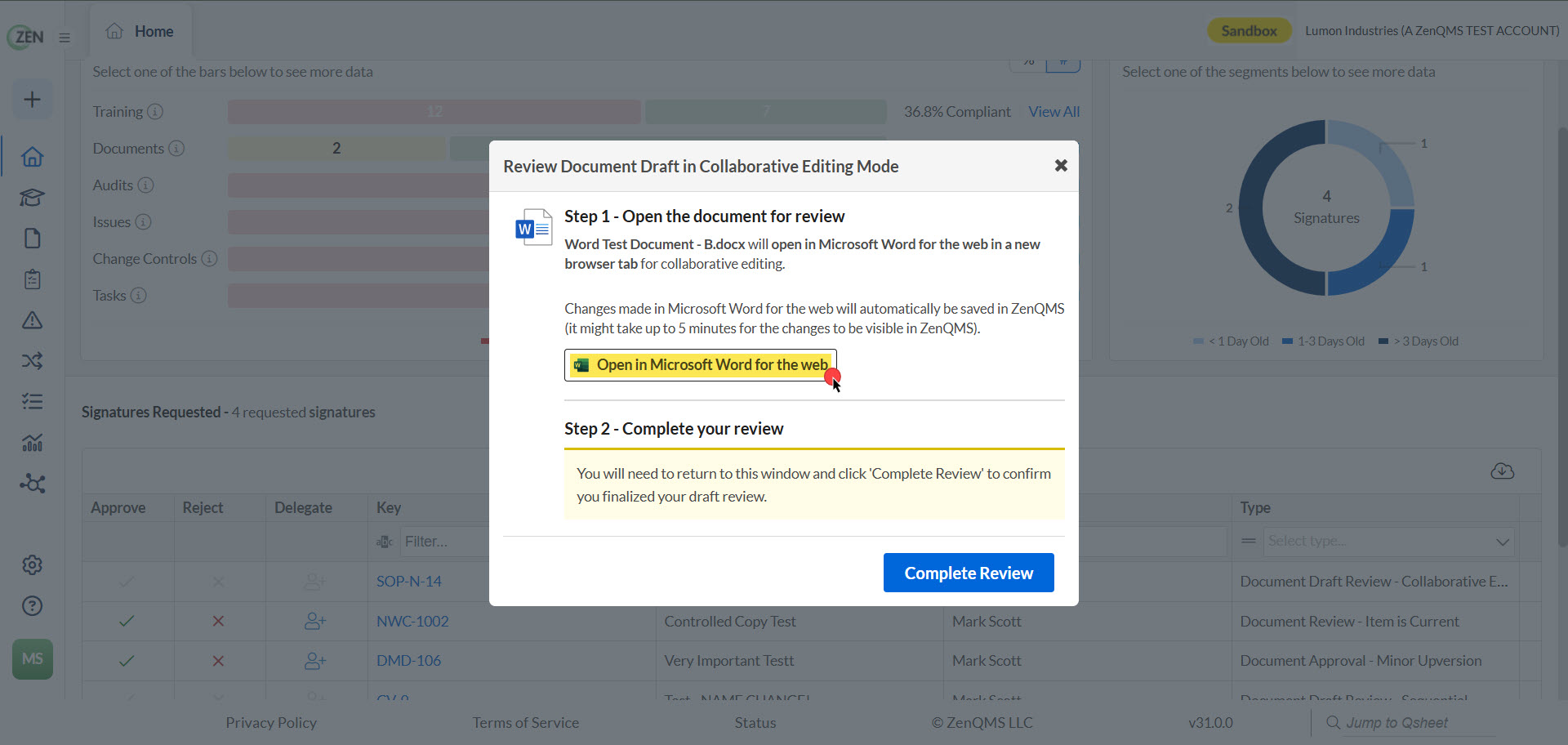Open the NWC-1002 key link
The height and width of the screenshot is (745, 1568).
tap(412, 621)
